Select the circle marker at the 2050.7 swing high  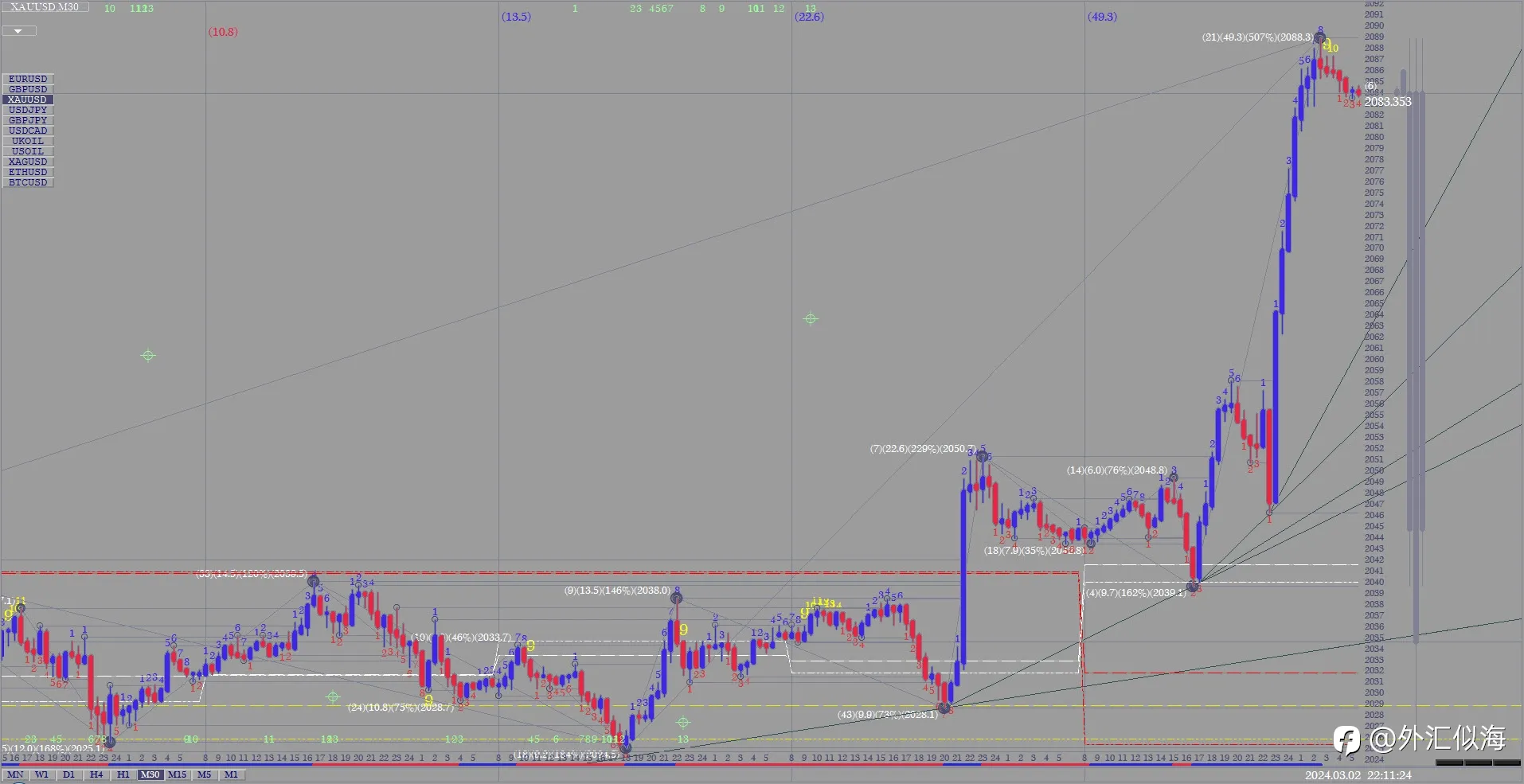tap(982, 456)
